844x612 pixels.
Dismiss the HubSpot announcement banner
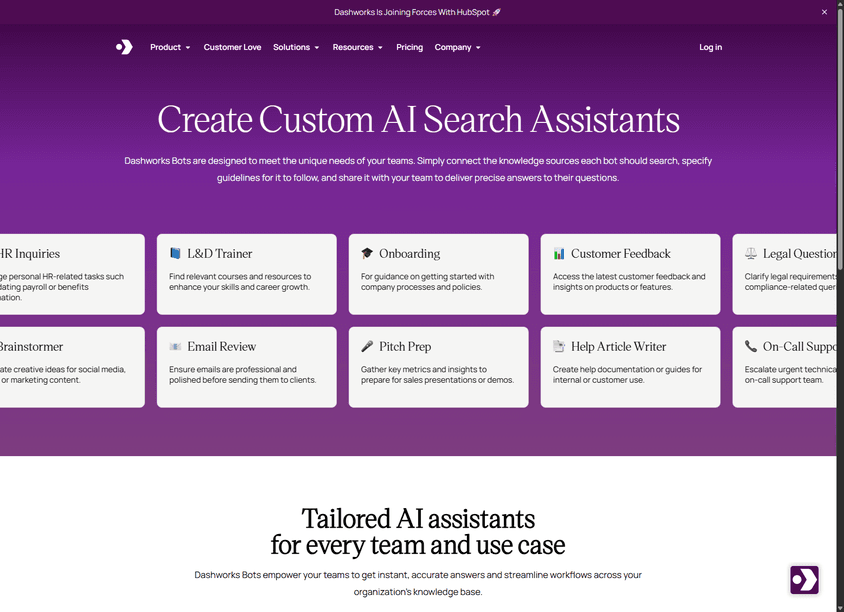click(x=824, y=12)
